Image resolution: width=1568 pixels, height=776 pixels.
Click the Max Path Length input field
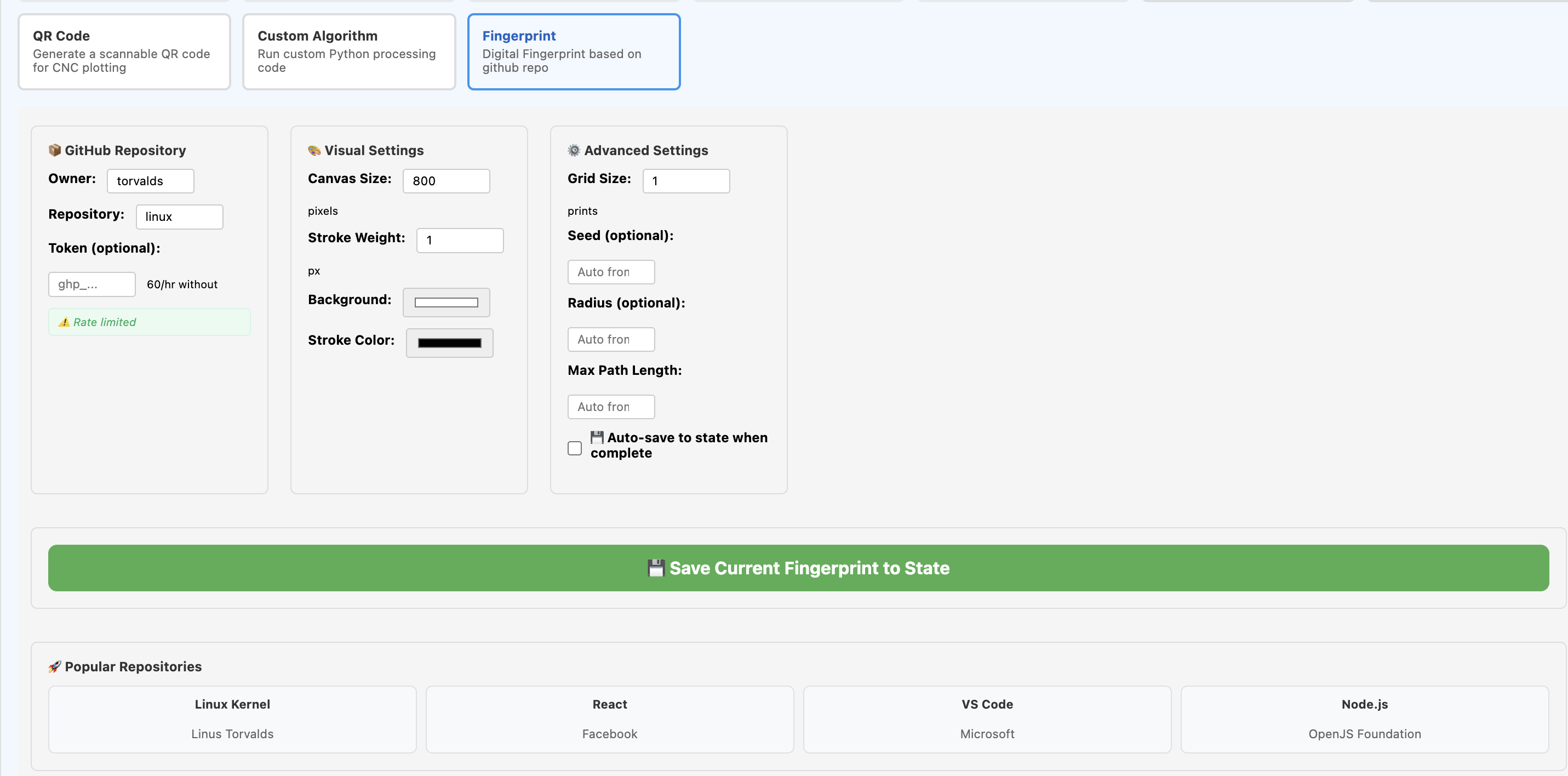click(x=611, y=406)
